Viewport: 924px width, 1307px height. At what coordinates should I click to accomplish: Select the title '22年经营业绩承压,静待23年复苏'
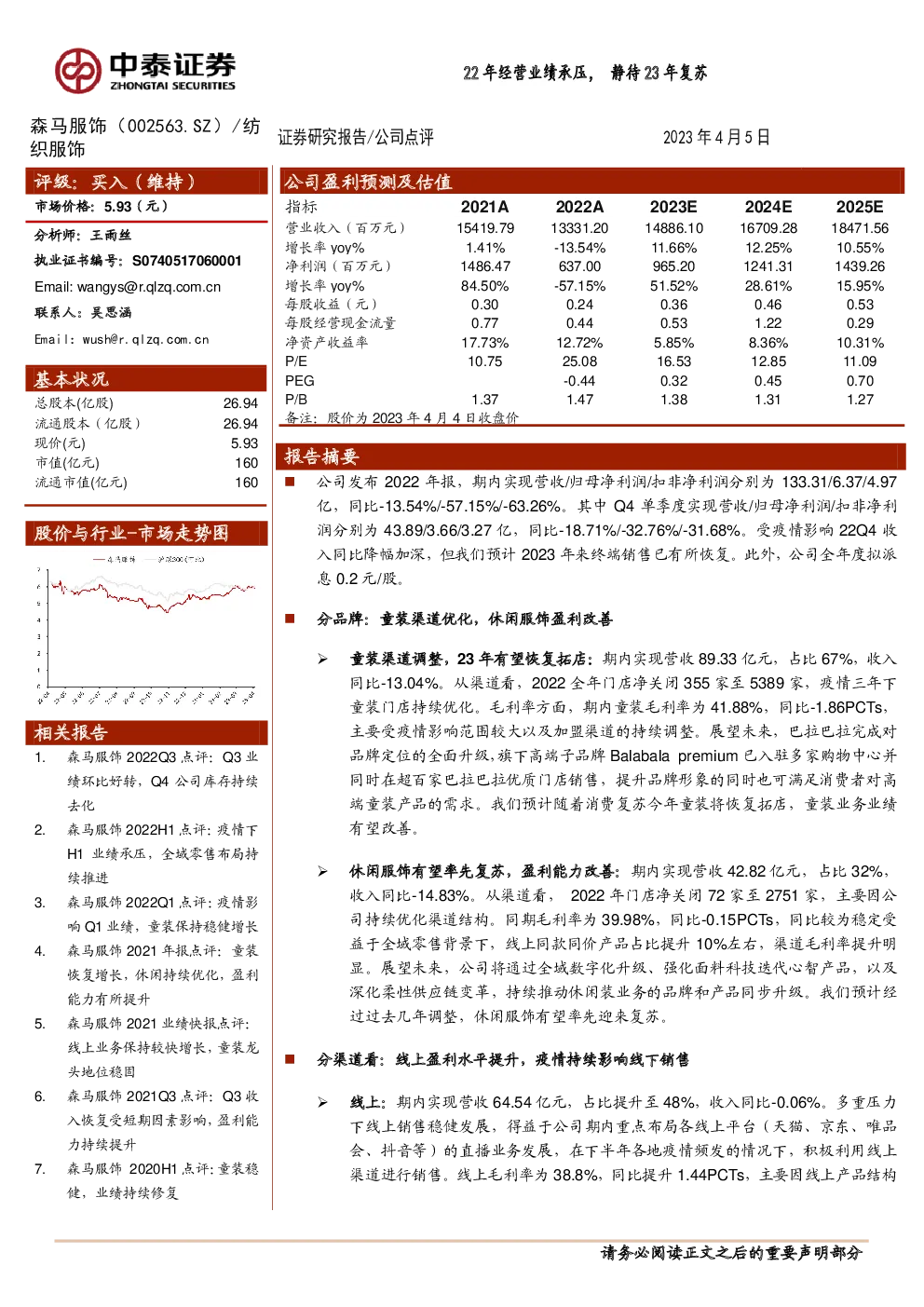coord(585,73)
